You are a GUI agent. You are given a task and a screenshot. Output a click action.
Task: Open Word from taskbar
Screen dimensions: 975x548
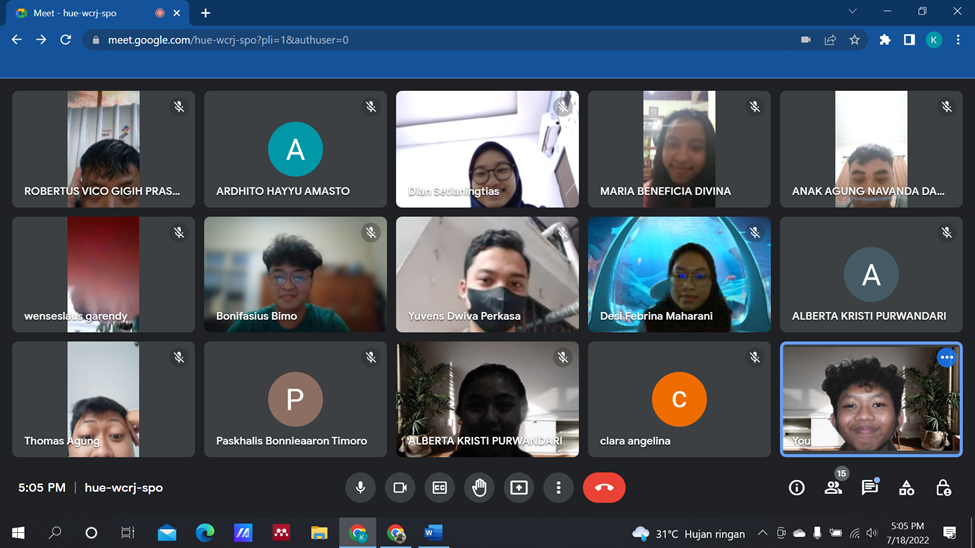433,533
